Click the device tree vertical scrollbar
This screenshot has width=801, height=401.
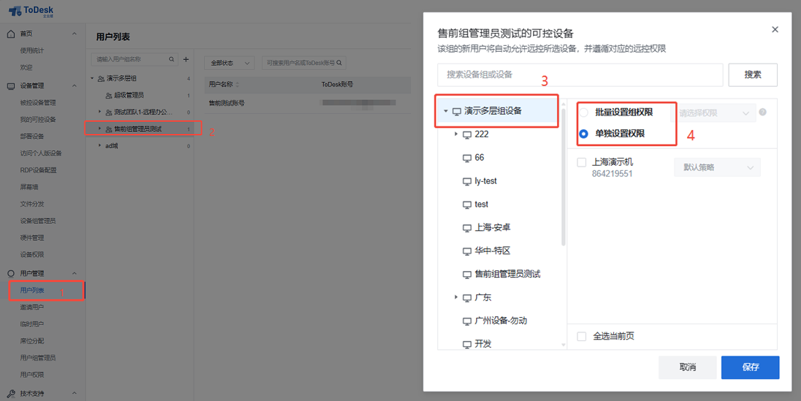(563, 176)
